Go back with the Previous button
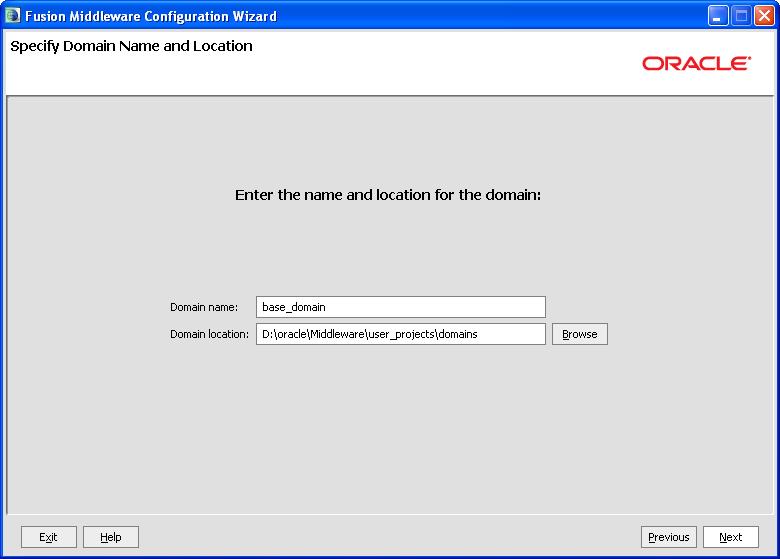 [669, 537]
